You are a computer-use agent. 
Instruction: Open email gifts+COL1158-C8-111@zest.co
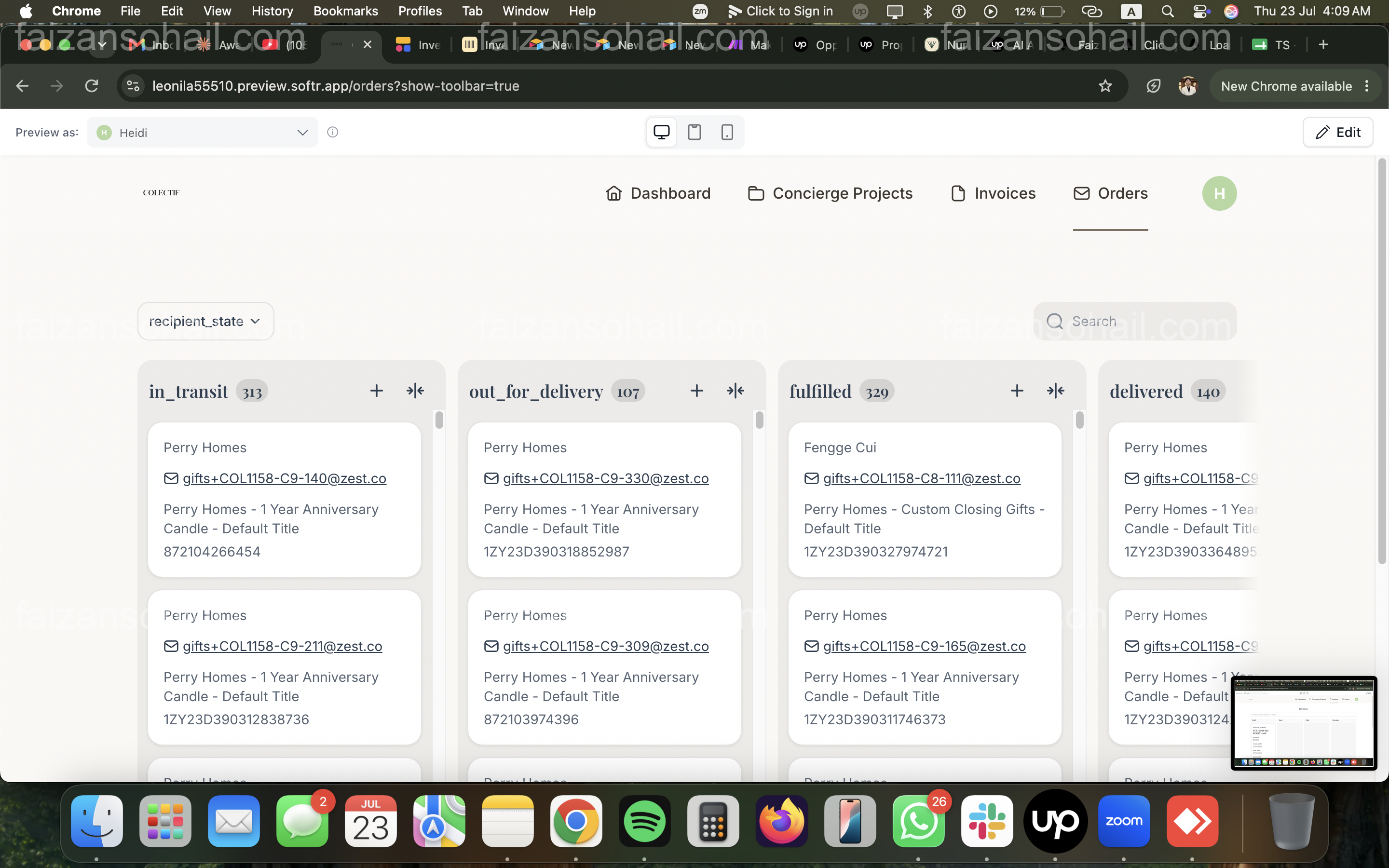[922, 478]
